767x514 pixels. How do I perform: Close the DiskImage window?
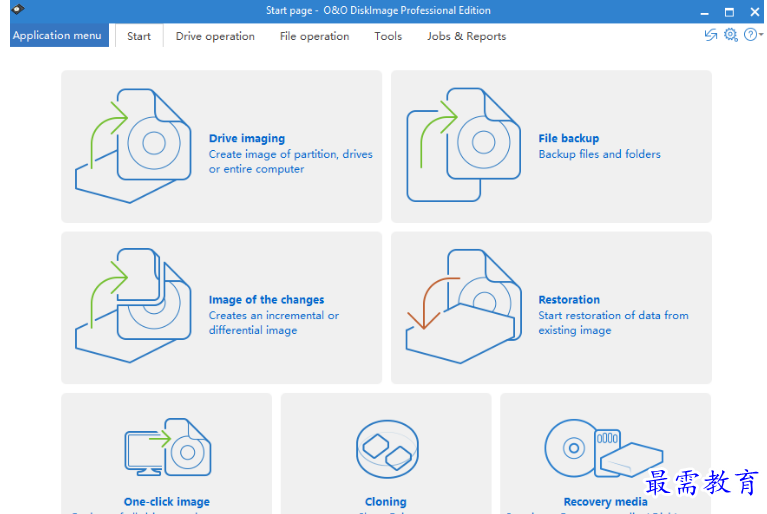pyautogui.click(x=755, y=12)
